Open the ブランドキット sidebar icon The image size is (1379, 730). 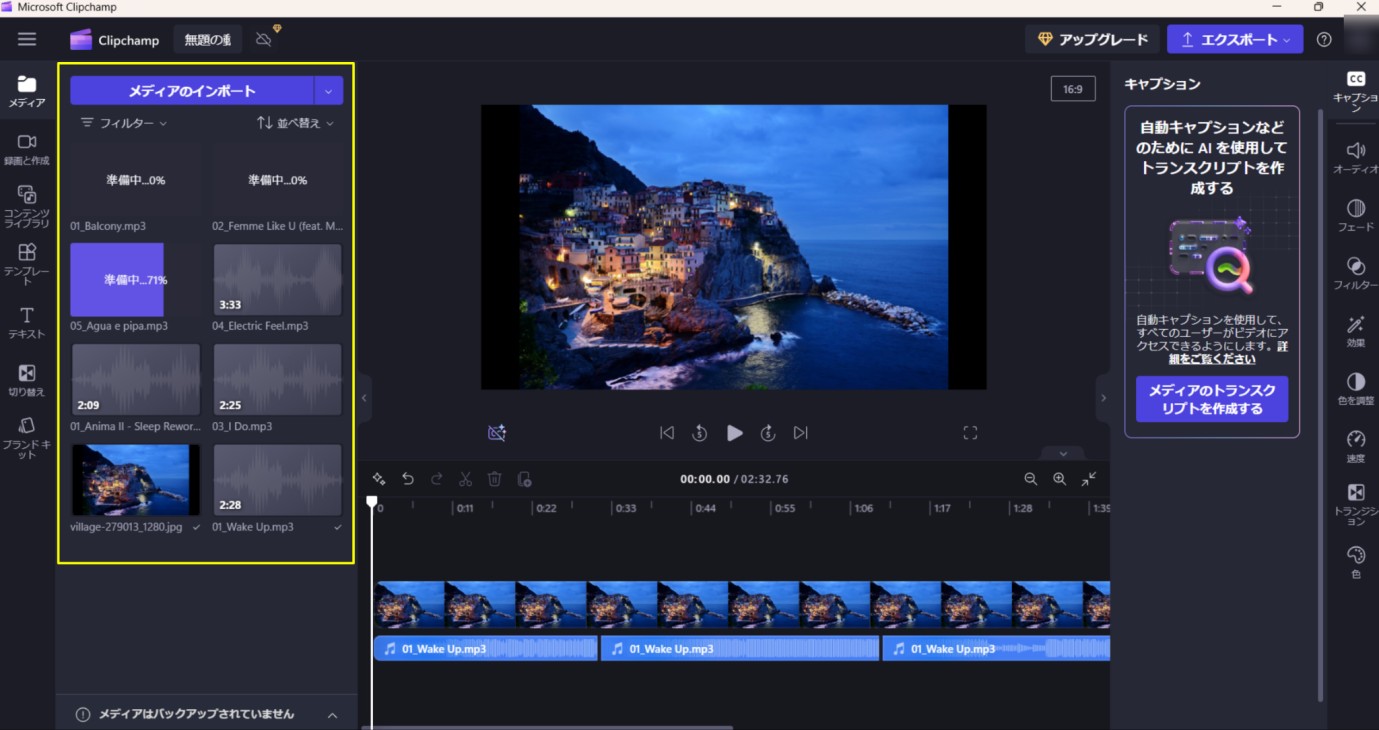(x=27, y=438)
